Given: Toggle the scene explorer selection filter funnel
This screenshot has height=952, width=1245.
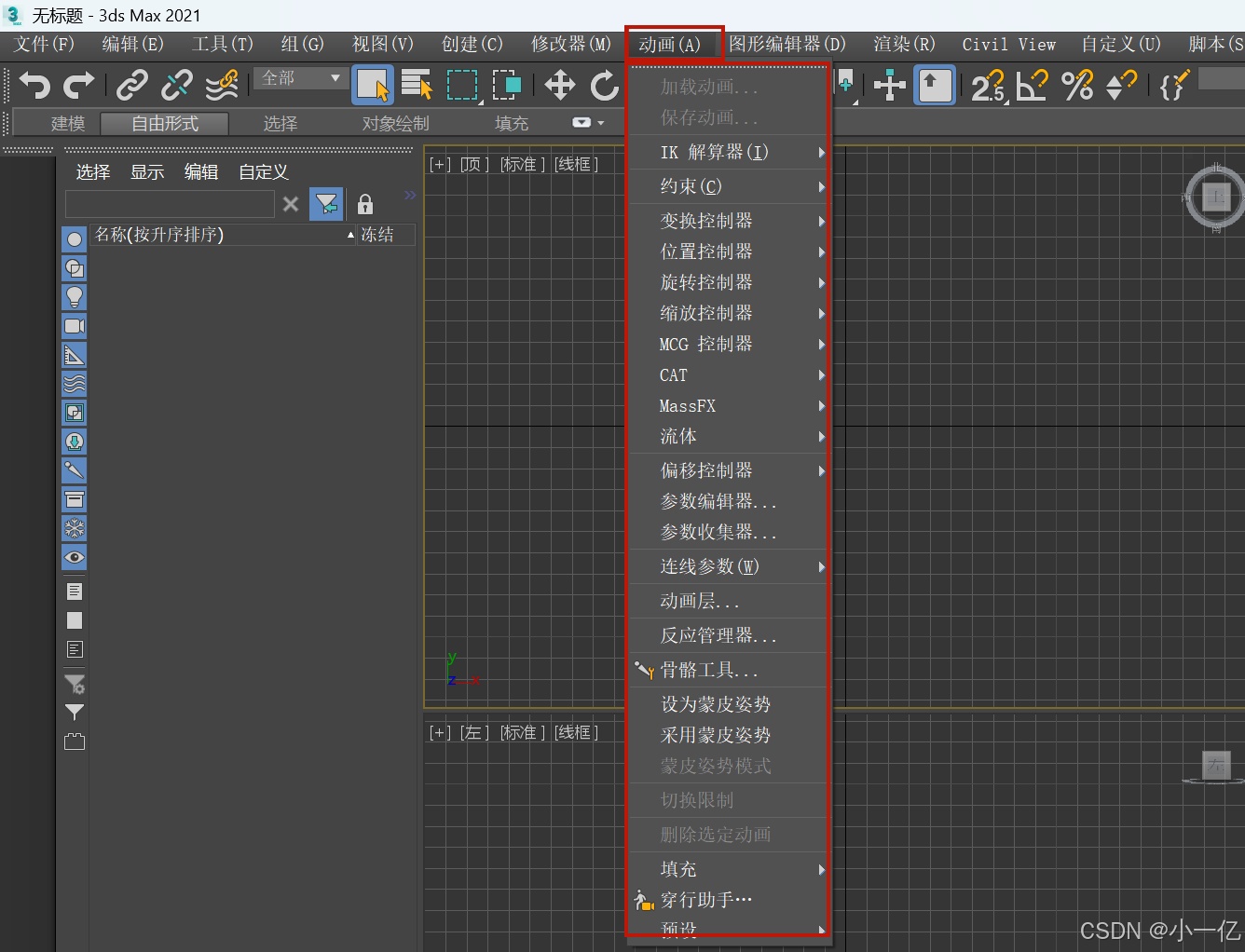Looking at the screenshot, I should click(326, 204).
